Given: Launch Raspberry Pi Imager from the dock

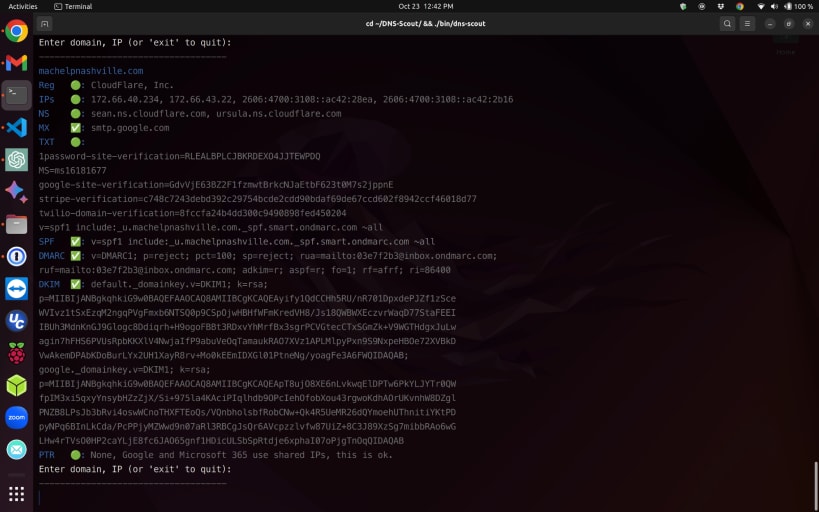Looking at the screenshot, I should (x=16, y=353).
